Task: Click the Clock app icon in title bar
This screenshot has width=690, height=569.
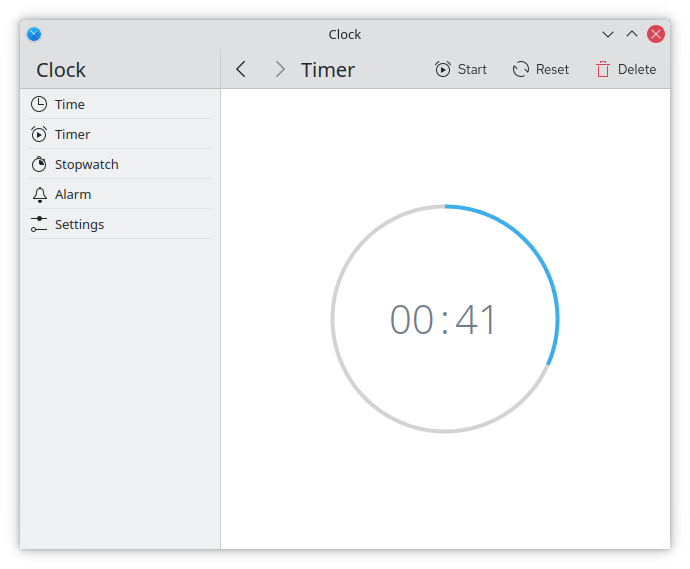Action: coord(34,34)
